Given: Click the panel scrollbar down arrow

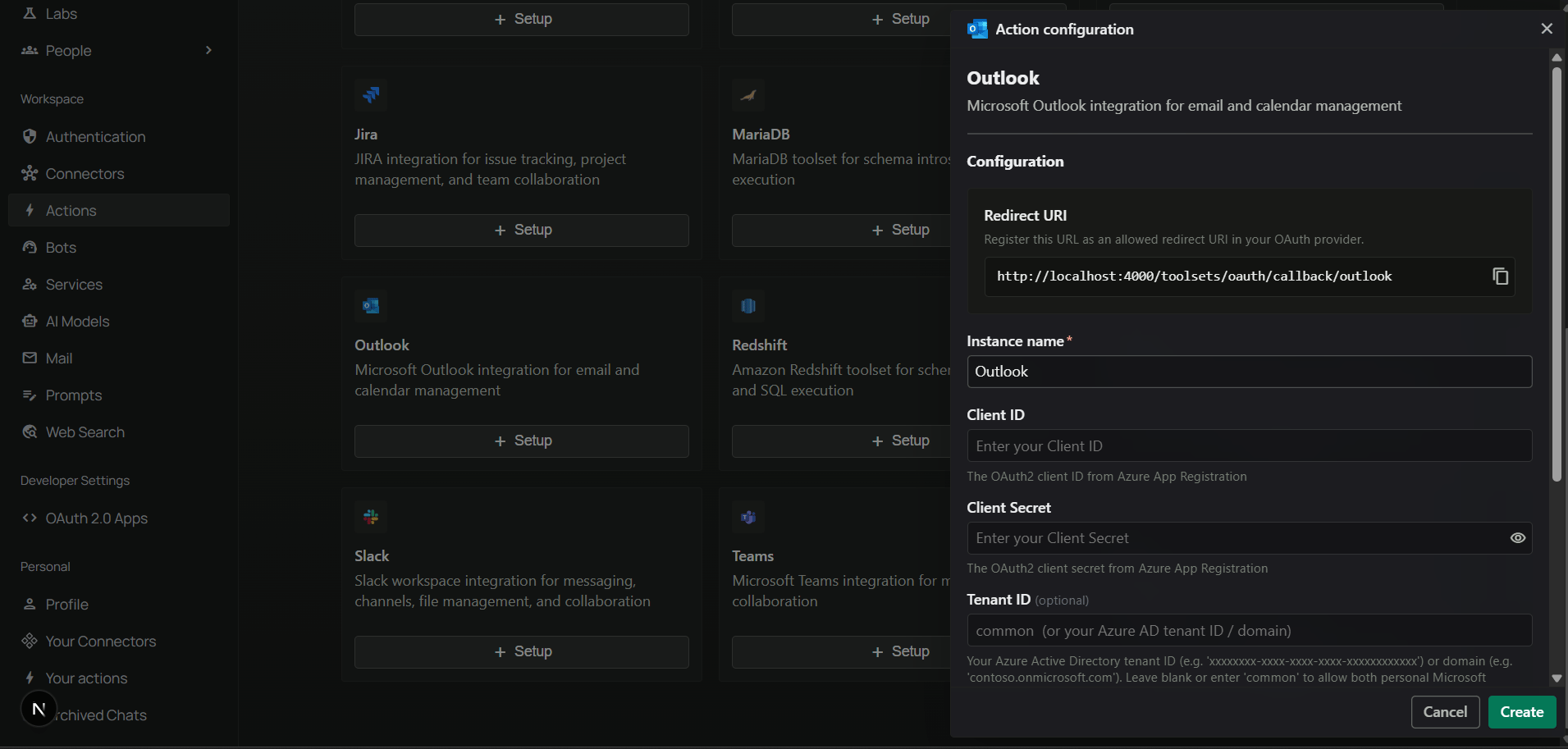Looking at the screenshot, I should 1557,678.
